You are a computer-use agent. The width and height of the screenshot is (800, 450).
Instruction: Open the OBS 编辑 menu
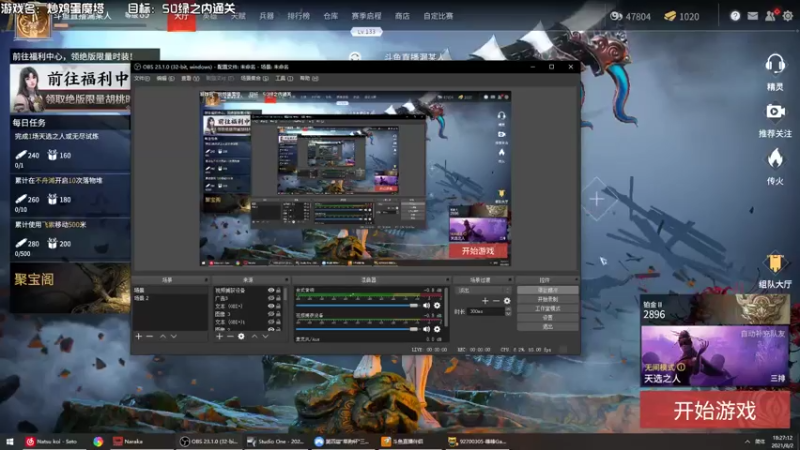tap(165, 79)
